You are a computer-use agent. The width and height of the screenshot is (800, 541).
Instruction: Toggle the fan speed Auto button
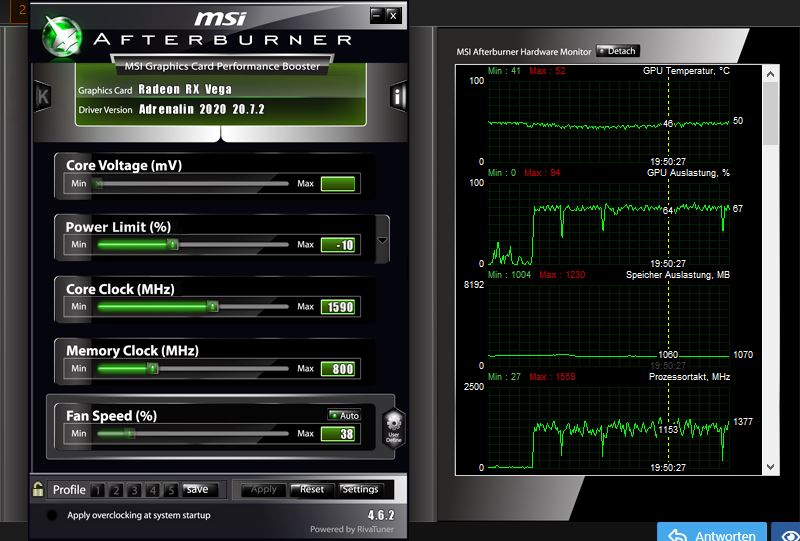click(x=344, y=415)
